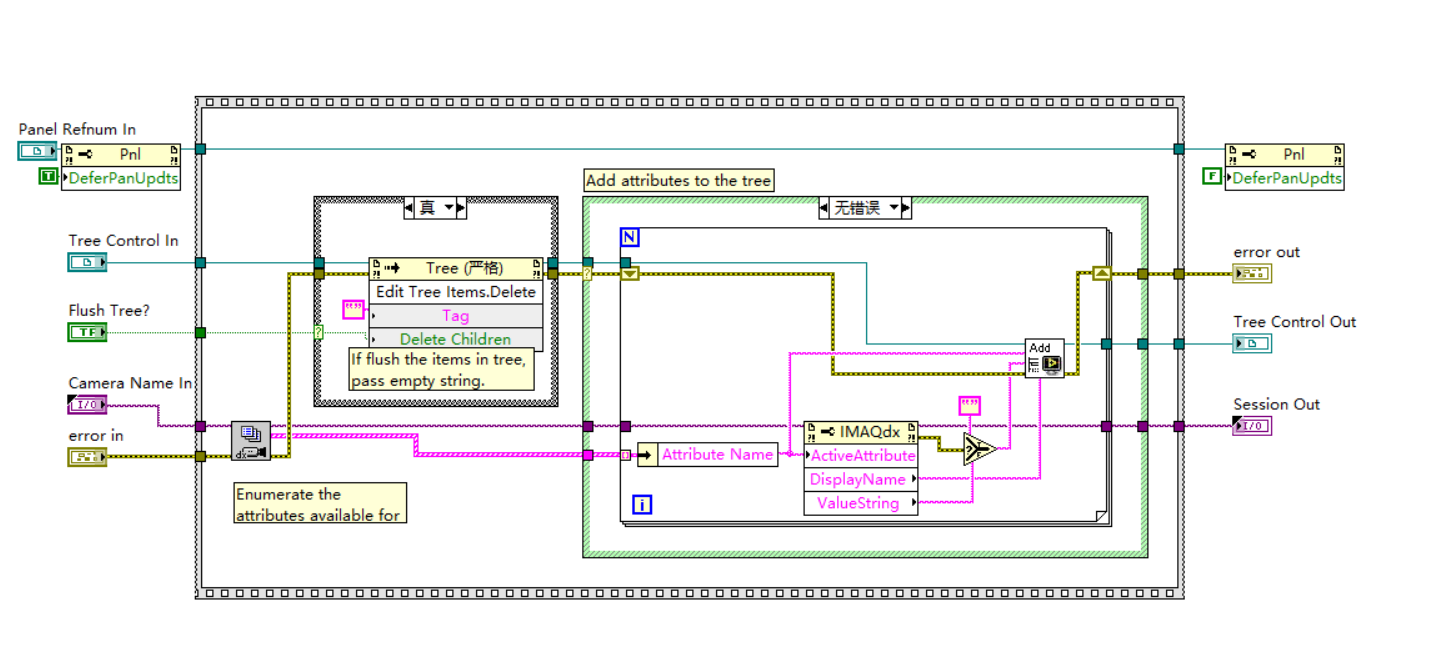Click the error case selector terminal

pyautogui.click(x=588, y=274)
